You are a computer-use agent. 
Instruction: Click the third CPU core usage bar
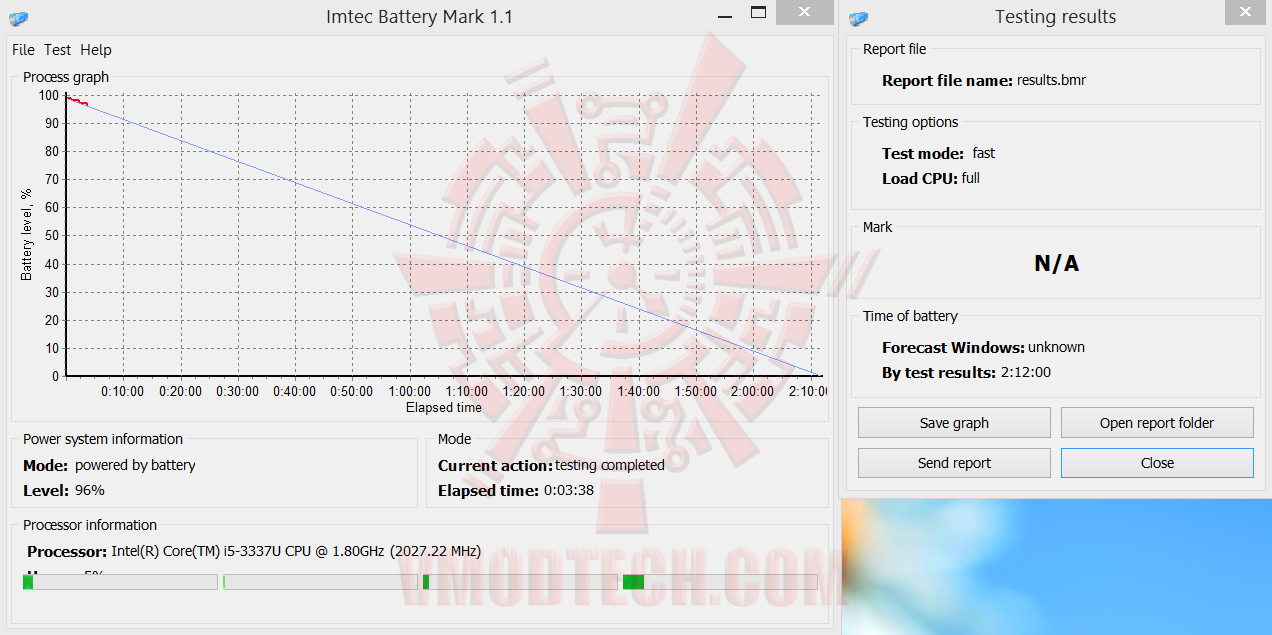520,582
